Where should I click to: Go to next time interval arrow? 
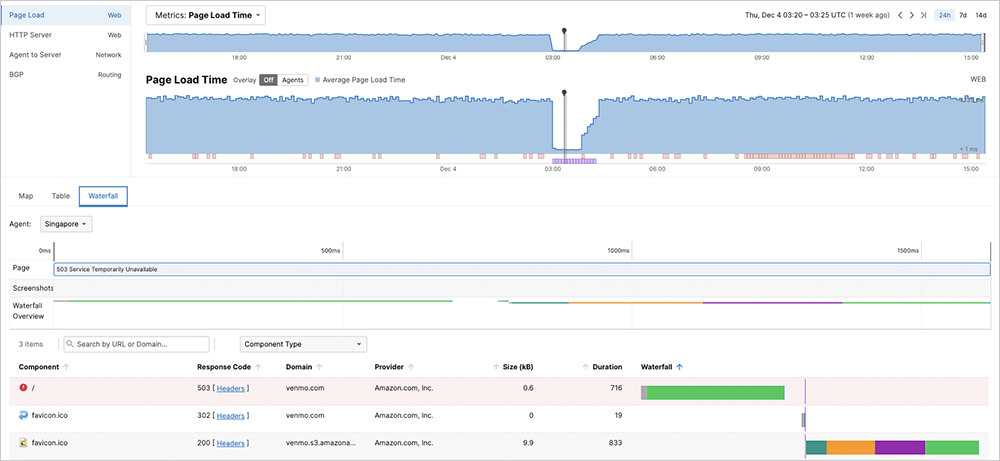pos(911,15)
